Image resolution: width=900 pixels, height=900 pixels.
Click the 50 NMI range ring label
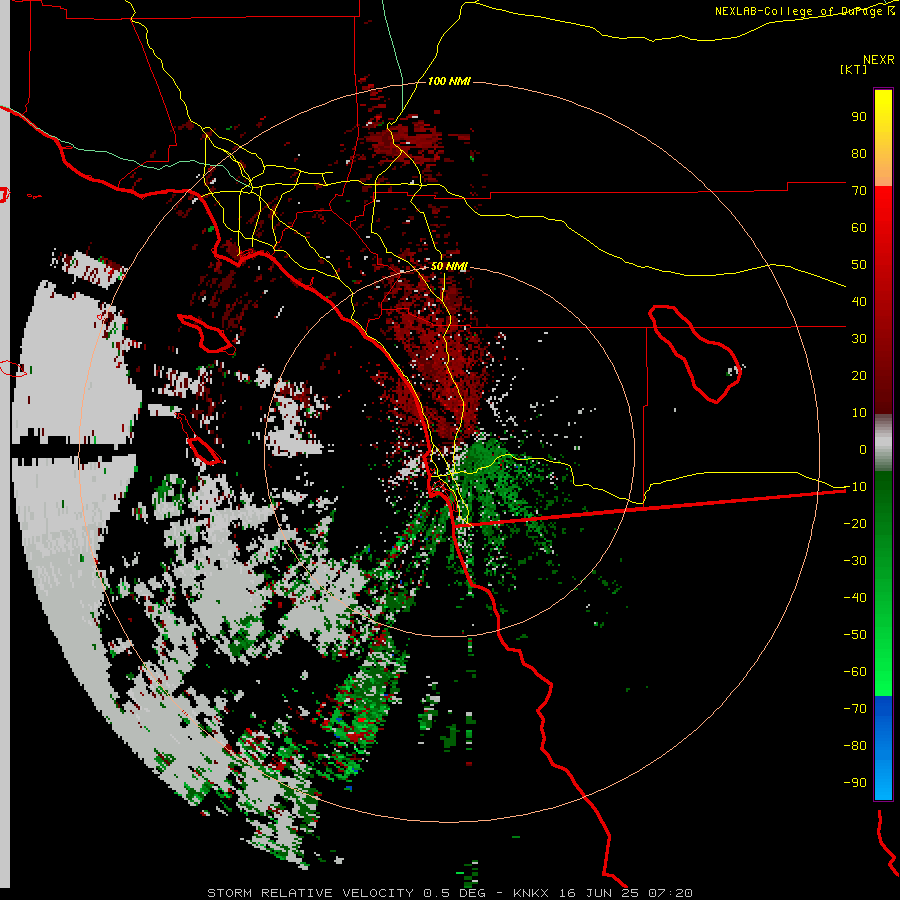[x=449, y=266]
